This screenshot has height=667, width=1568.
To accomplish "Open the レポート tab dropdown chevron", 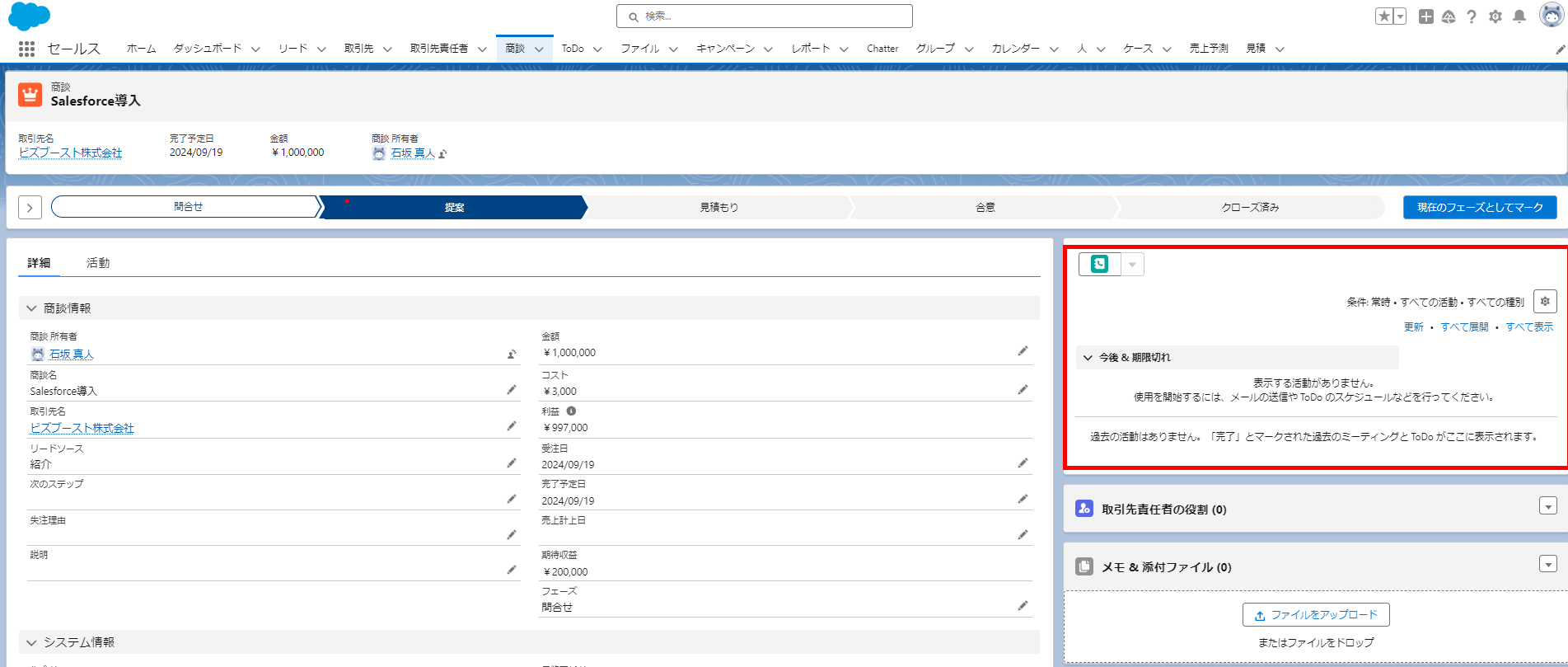I will coord(844,49).
